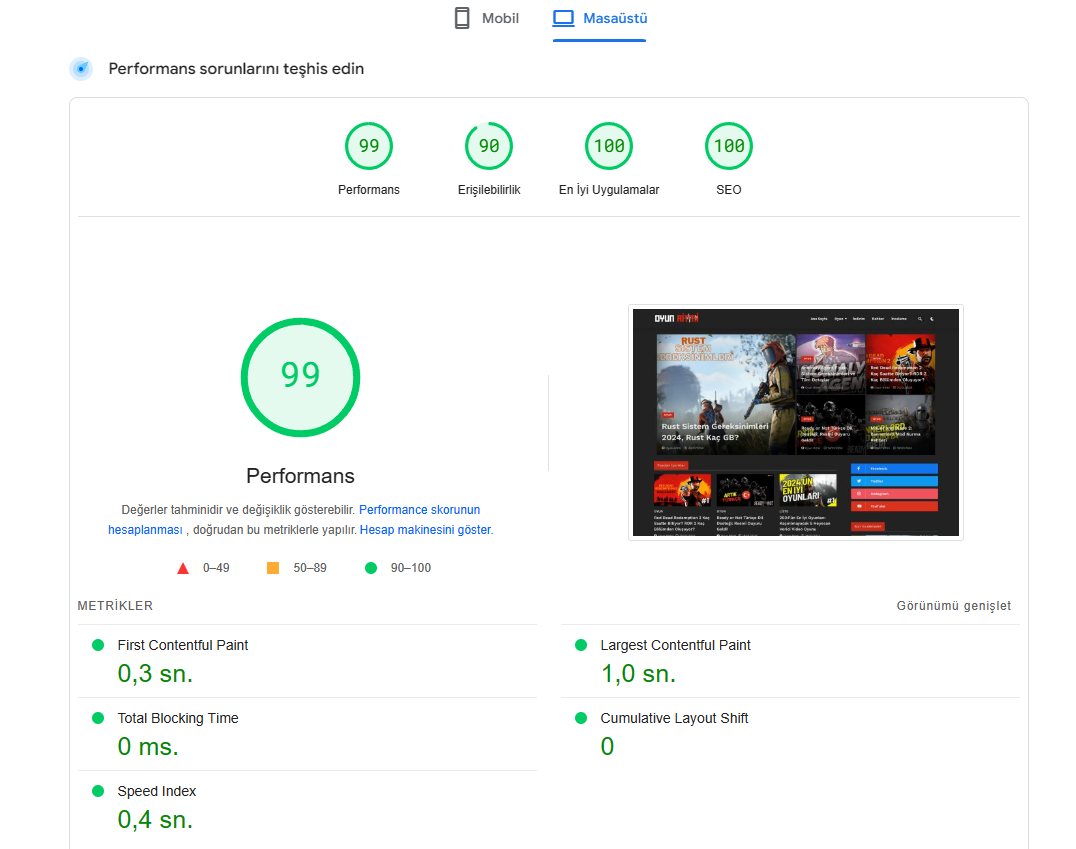
Task: Click the orange square 50–89 legend icon
Action: click(273, 568)
